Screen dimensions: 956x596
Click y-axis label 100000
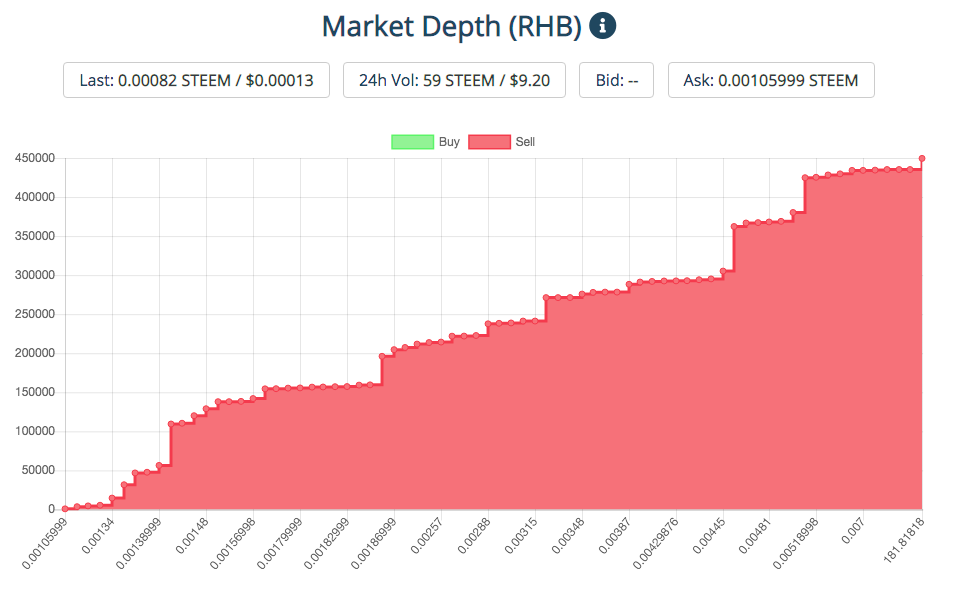(x=35, y=431)
